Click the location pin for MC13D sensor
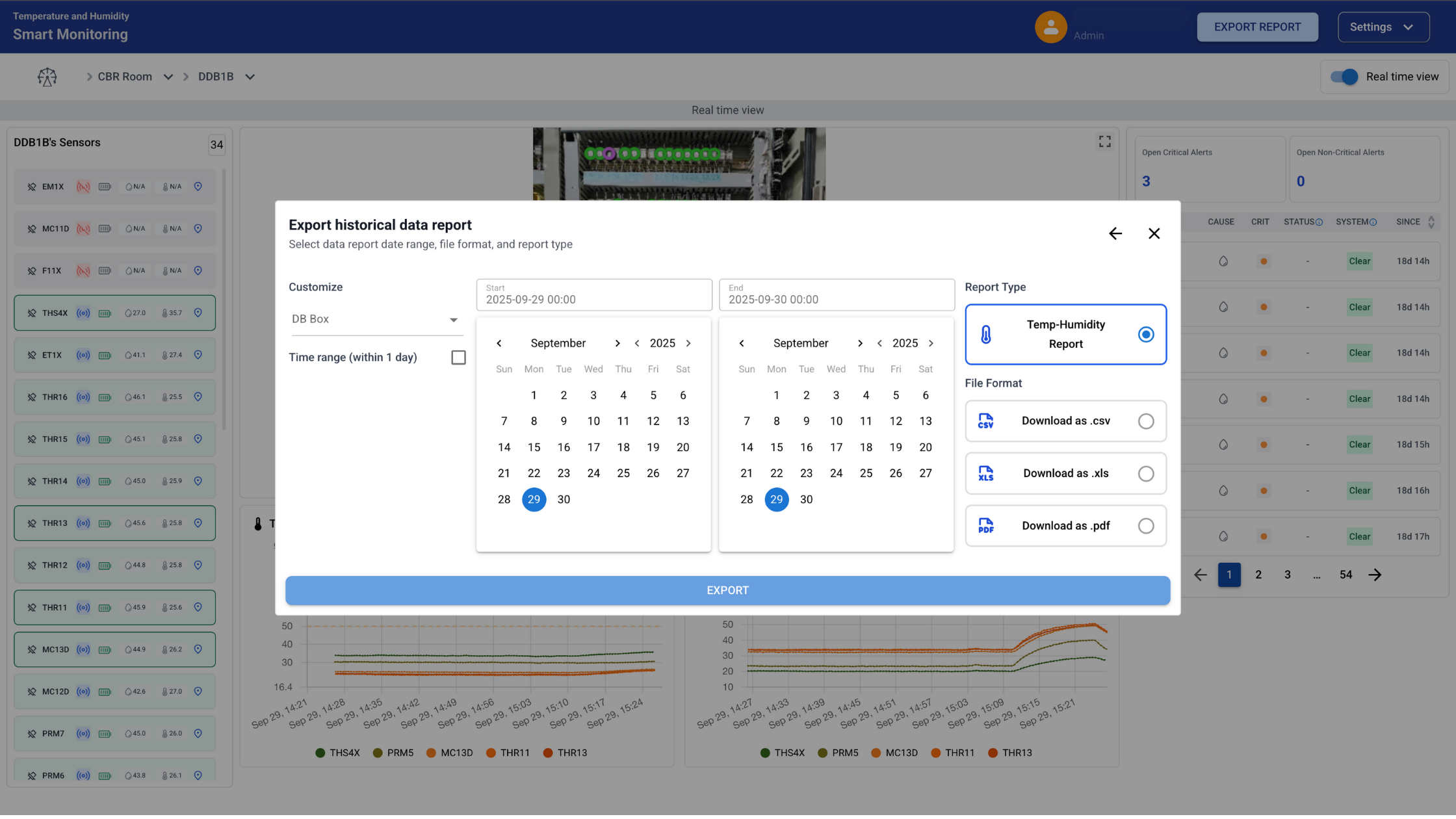The width and height of the screenshot is (1456, 819). point(198,649)
